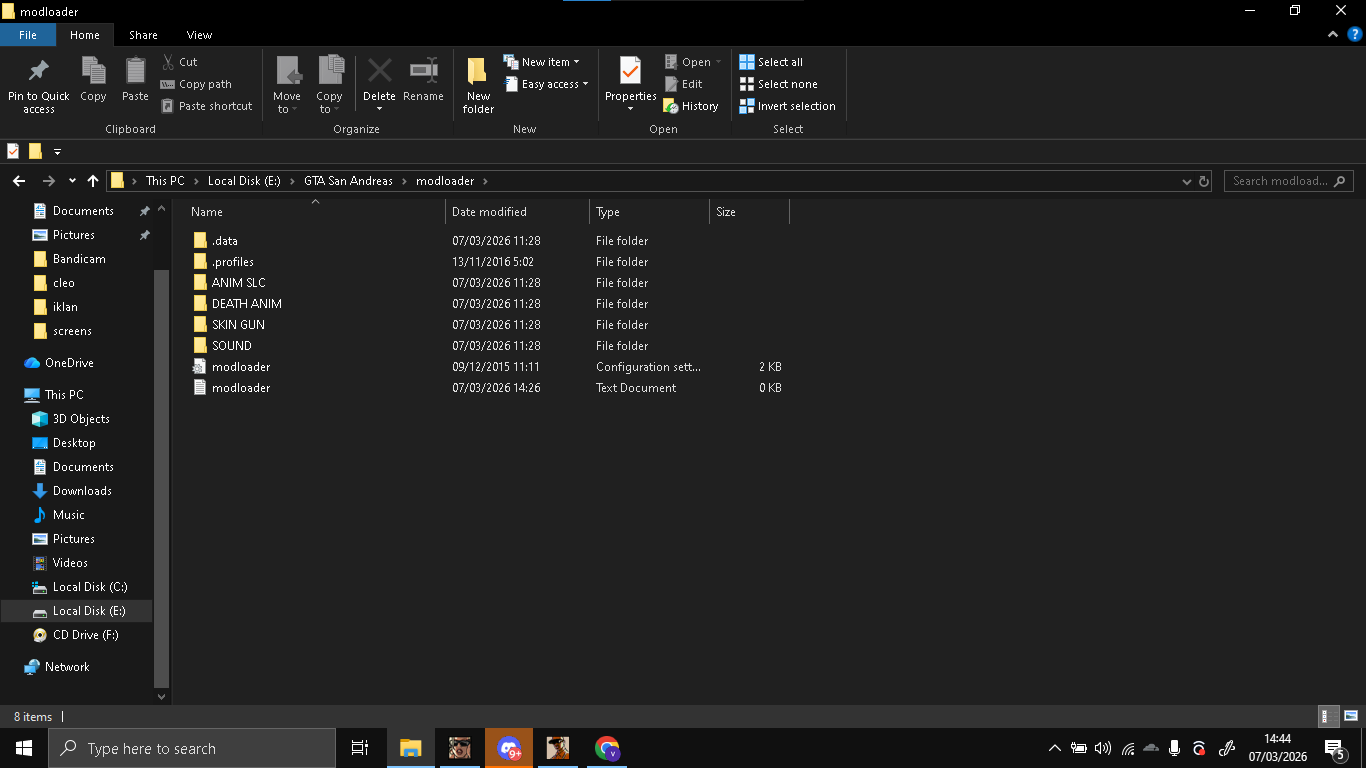1366x768 pixels.
Task: Switch to Details view icon in status bar
Action: 1328,716
